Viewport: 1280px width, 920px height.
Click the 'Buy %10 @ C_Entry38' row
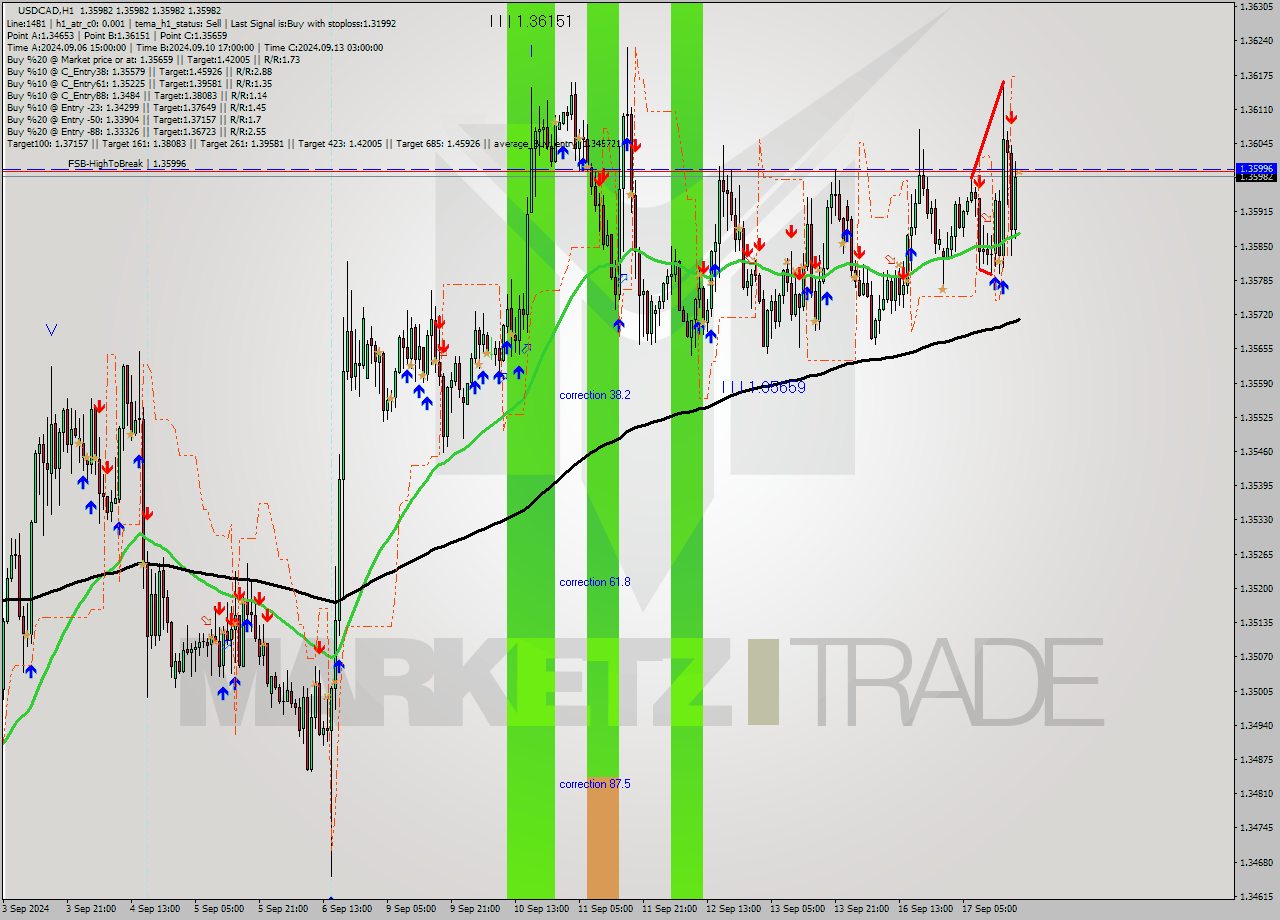tap(139, 71)
